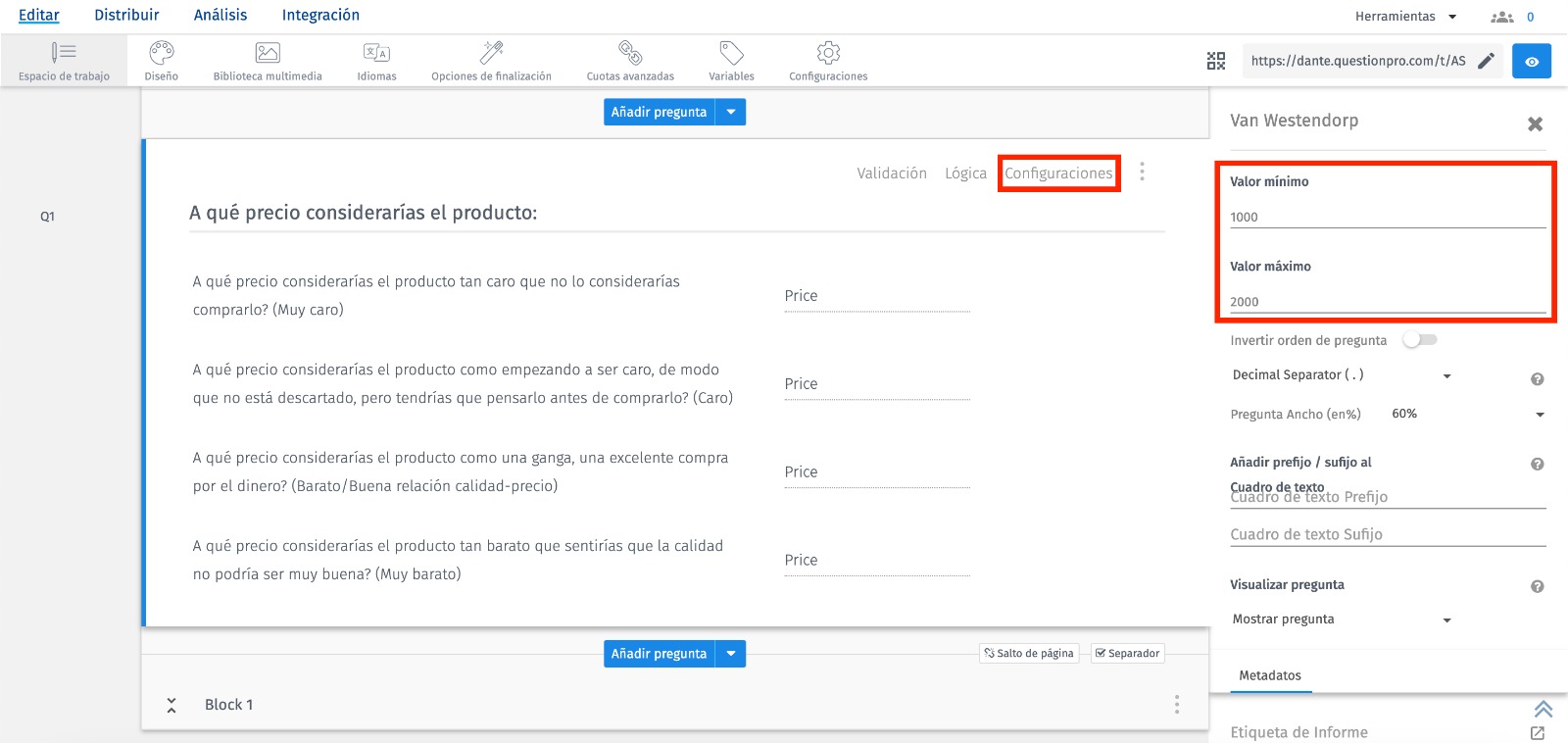The image size is (1568, 743).
Task: Click the Price field for Barato/Buena relación
Action: 877,472
